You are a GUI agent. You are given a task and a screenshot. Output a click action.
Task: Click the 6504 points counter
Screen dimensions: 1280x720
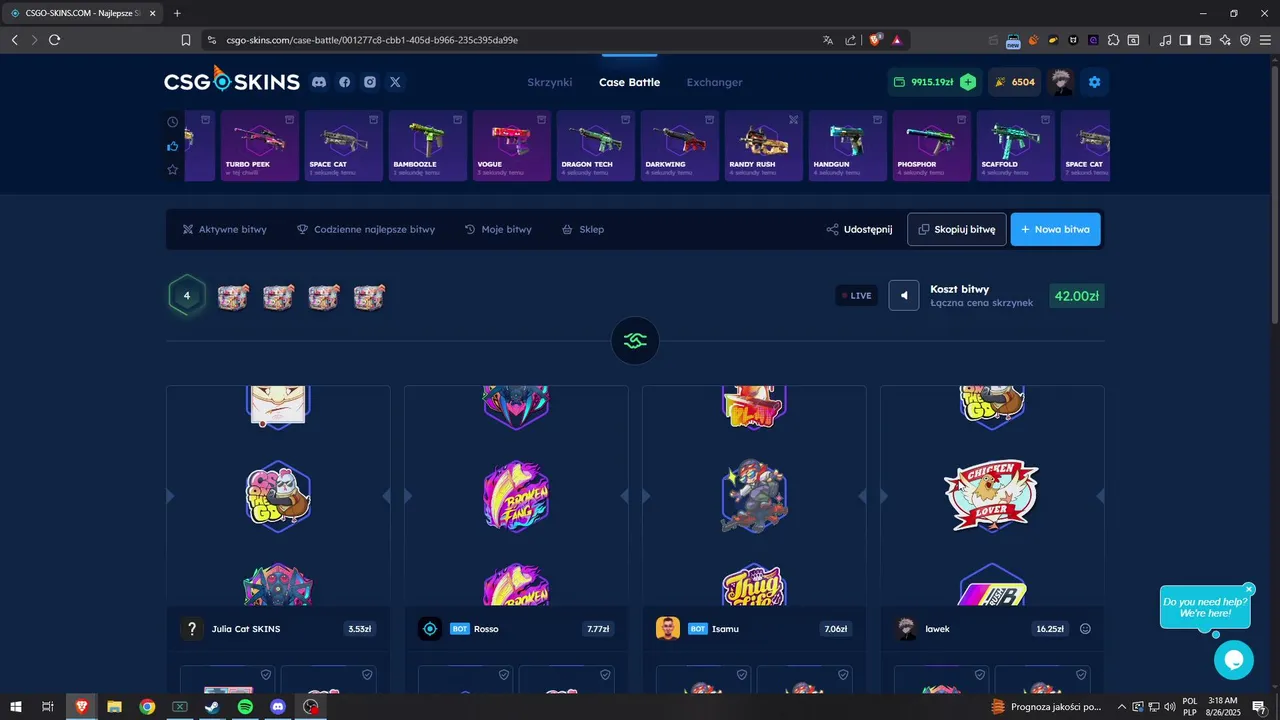click(1014, 82)
